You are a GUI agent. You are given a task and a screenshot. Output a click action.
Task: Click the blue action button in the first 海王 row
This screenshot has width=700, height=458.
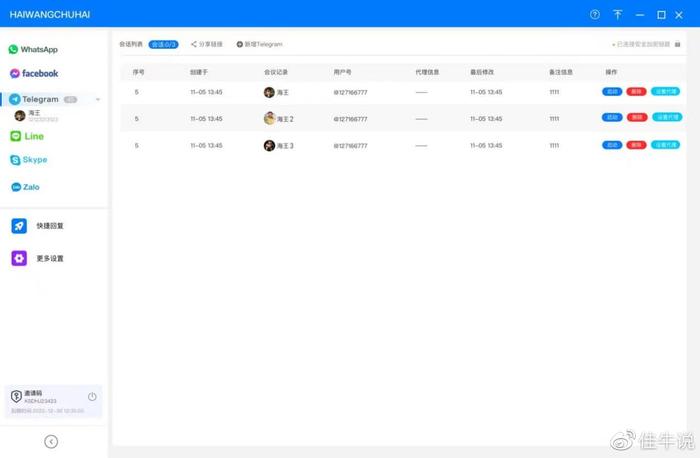pyautogui.click(x=612, y=92)
